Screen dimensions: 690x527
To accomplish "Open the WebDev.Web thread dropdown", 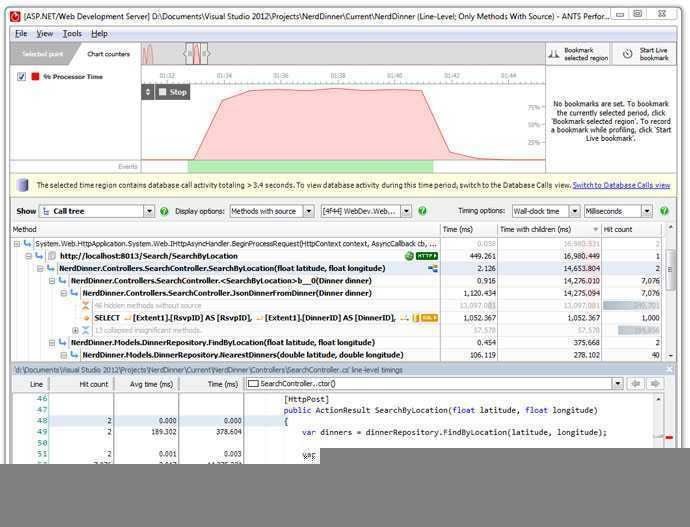I will [366, 211].
